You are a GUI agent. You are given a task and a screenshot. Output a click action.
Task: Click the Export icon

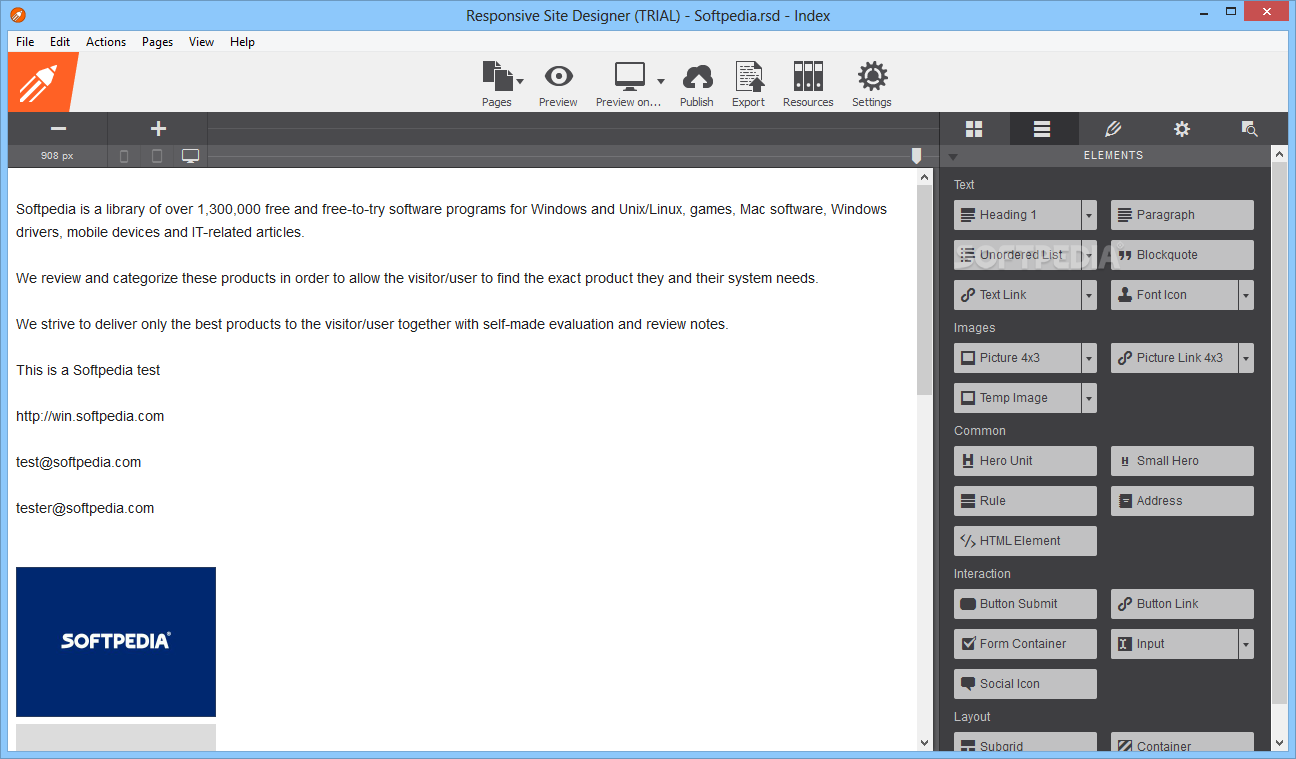coord(748,77)
